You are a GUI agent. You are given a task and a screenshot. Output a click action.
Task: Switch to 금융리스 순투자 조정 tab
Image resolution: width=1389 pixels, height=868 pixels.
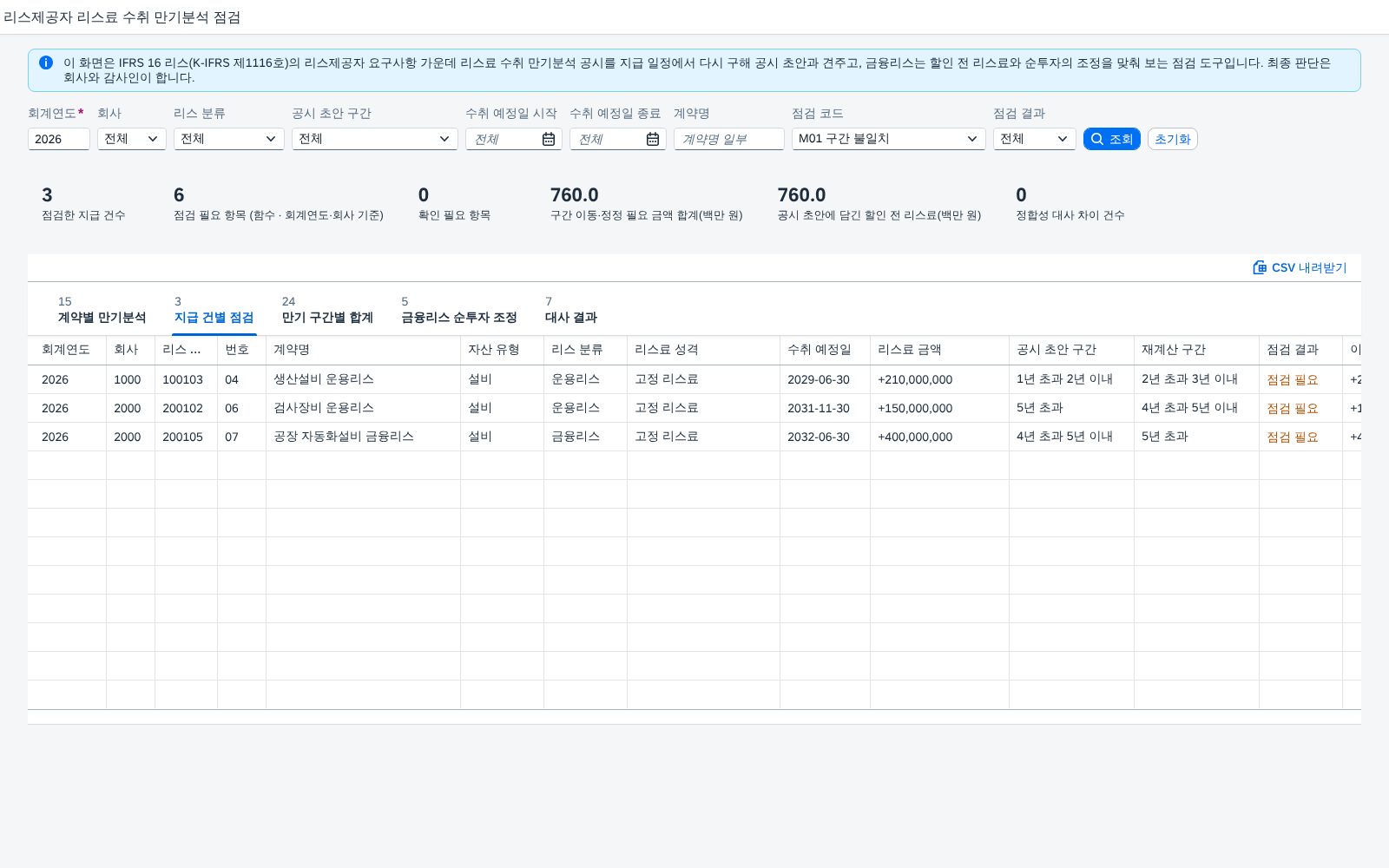click(458, 310)
